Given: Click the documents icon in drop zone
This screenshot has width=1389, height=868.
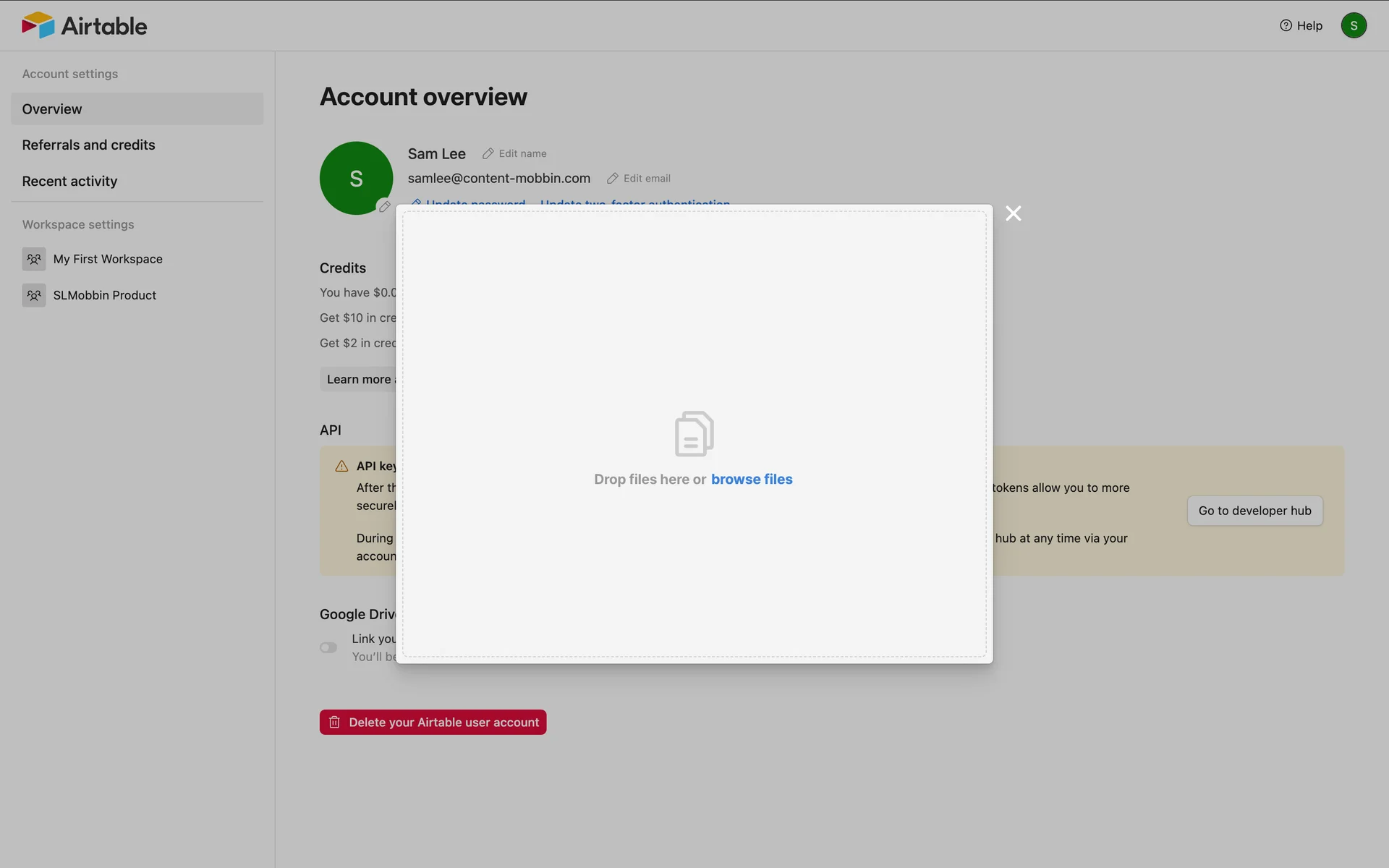Looking at the screenshot, I should (694, 434).
